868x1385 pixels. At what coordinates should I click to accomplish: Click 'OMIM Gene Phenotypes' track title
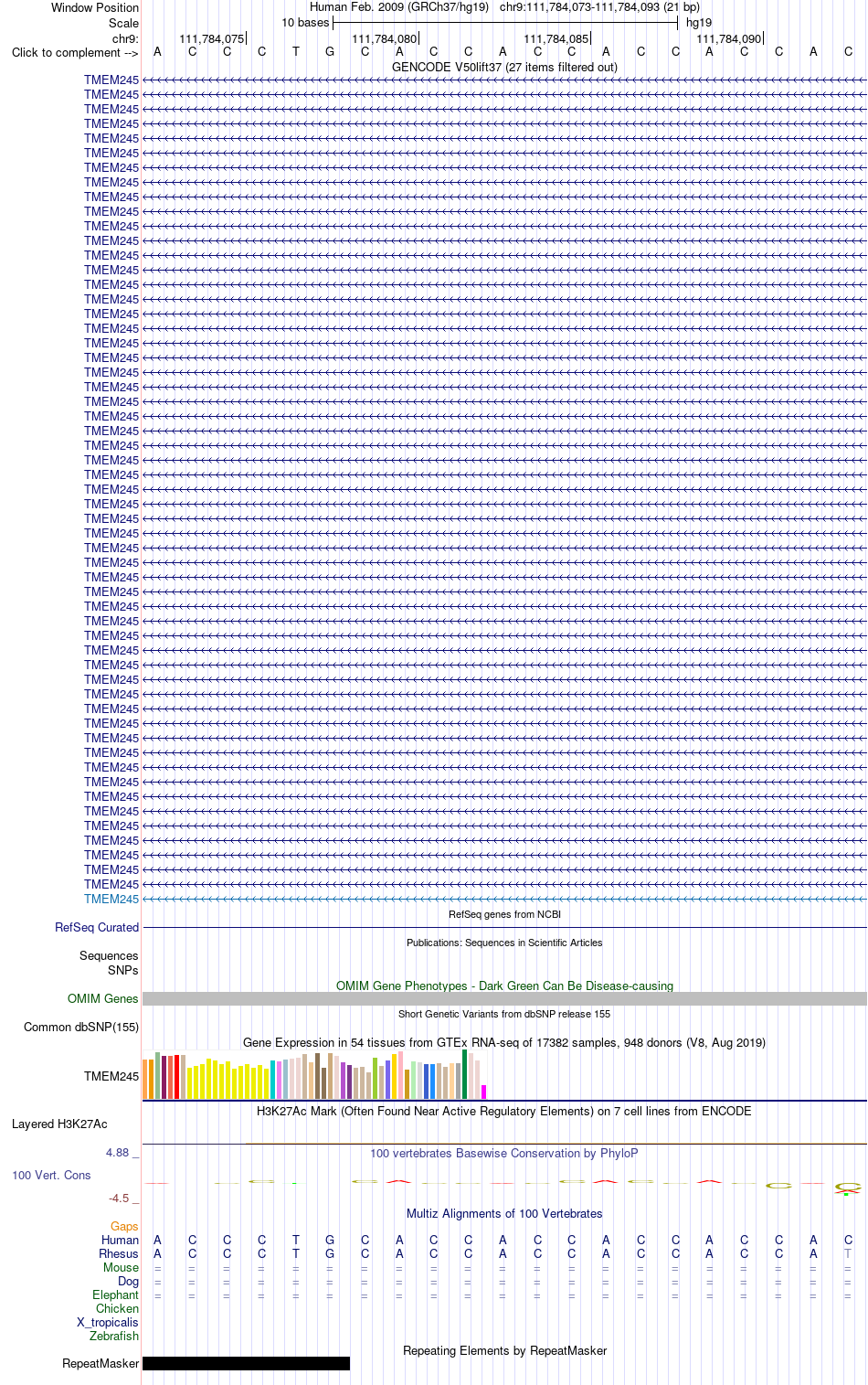coord(504,985)
